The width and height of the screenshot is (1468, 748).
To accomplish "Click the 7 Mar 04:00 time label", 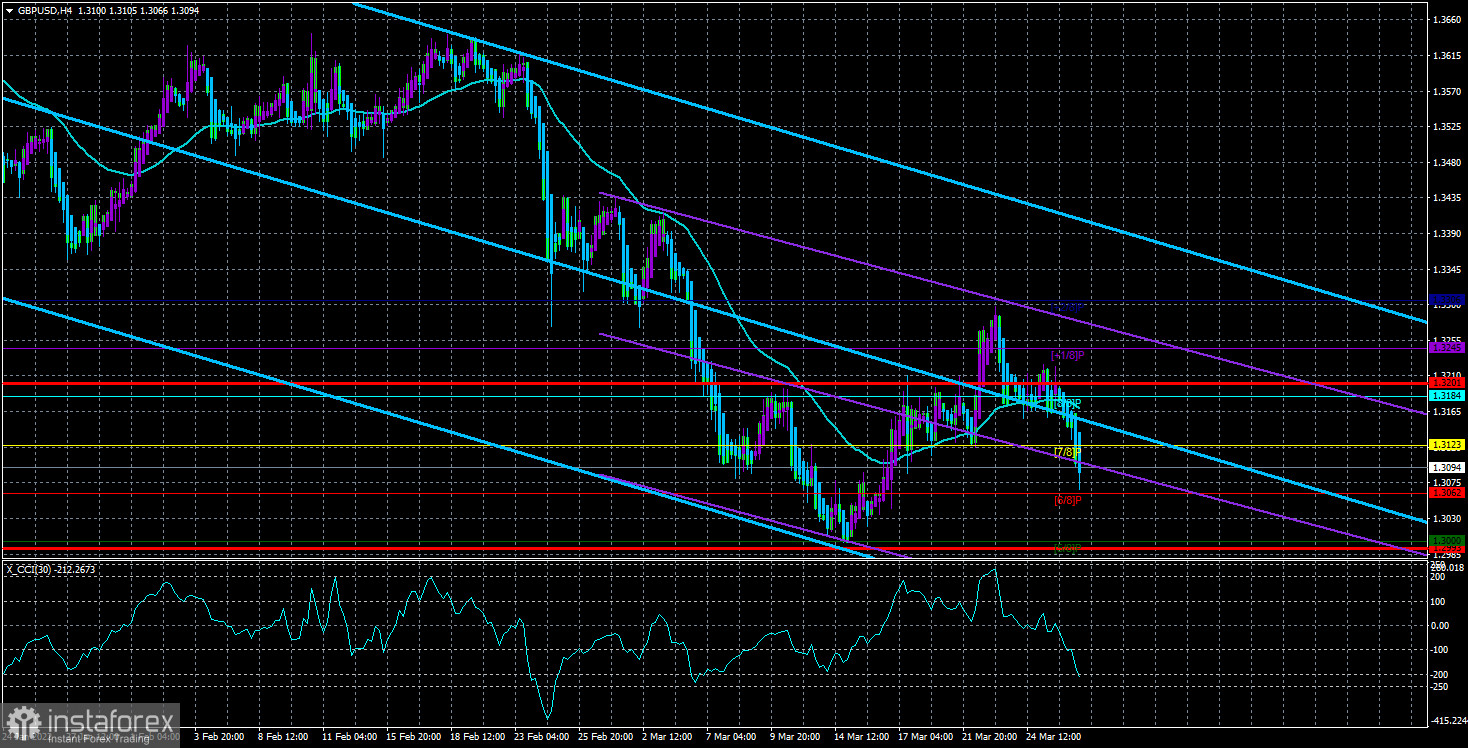I will [731, 737].
